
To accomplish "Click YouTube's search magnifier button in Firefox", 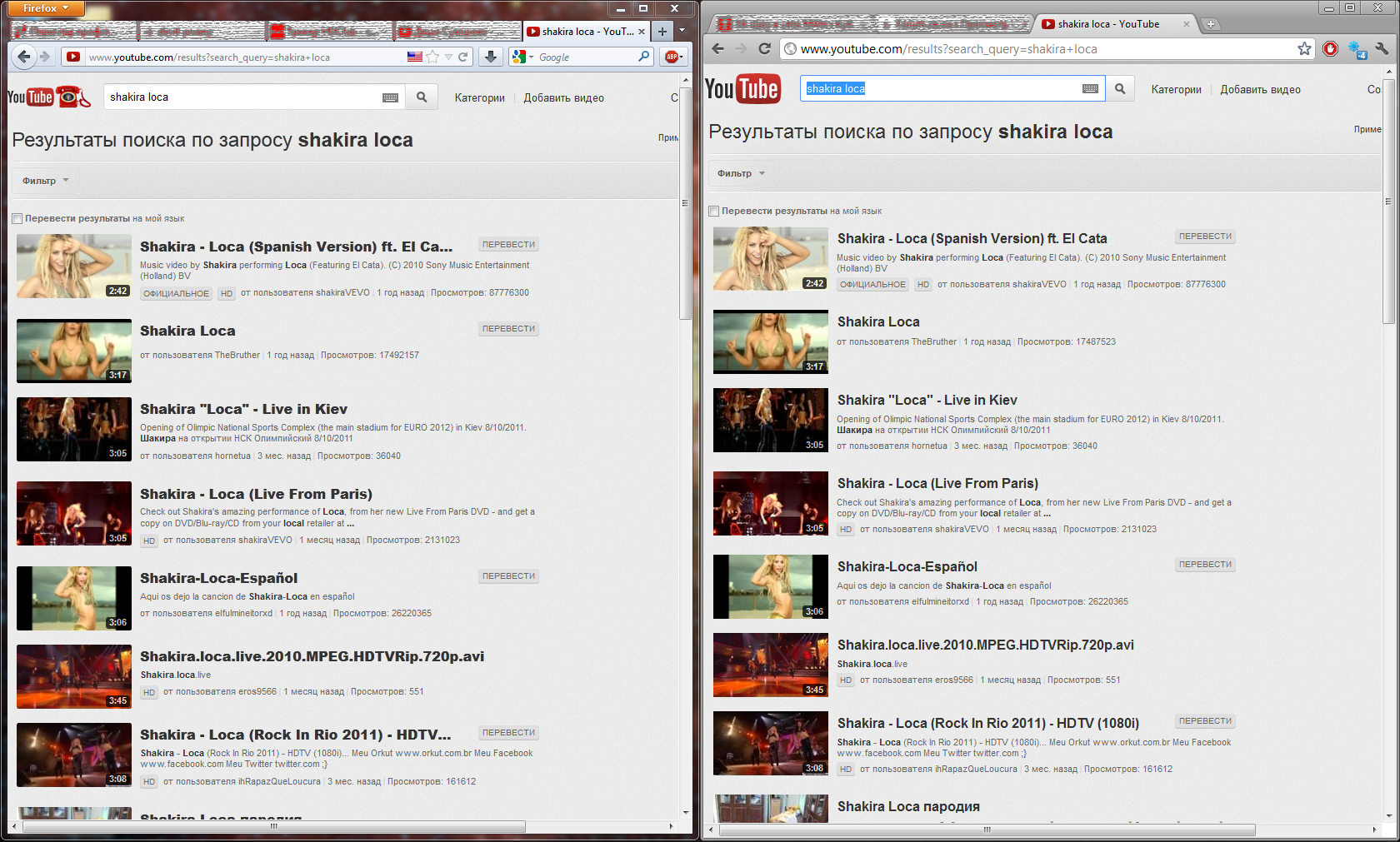I will point(422,97).
